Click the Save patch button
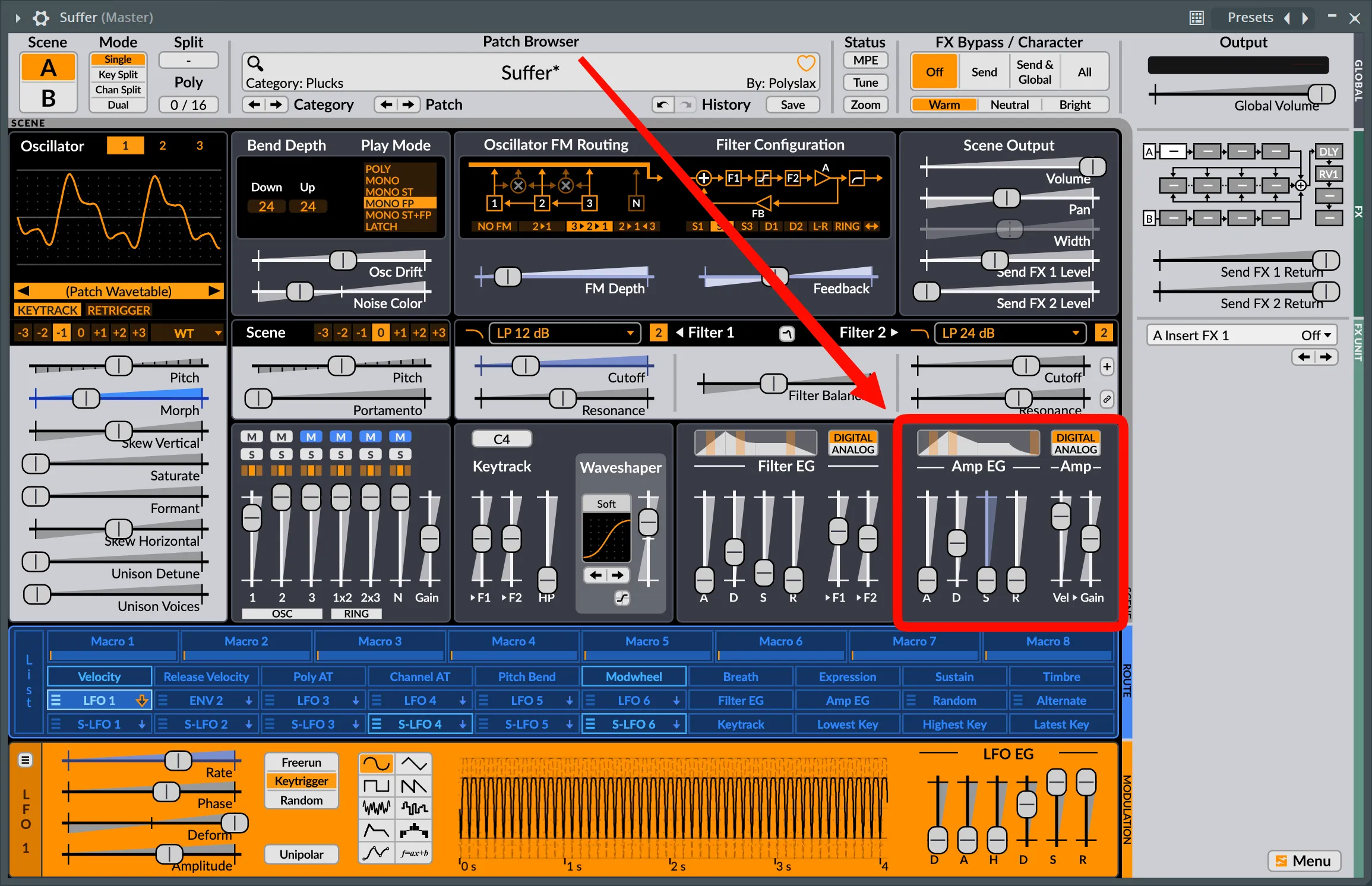This screenshot has width=1372, height=886. coord(792,105)
